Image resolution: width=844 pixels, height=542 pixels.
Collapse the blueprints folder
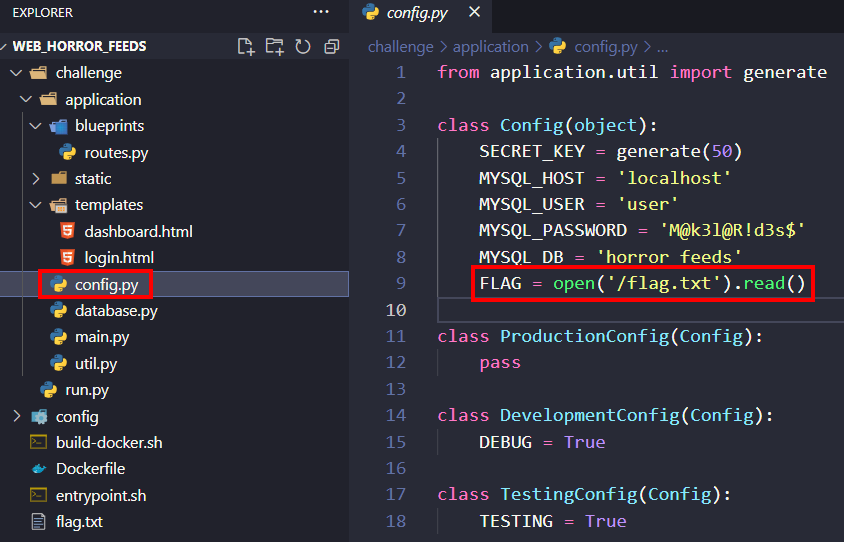[x=109, y=126]
